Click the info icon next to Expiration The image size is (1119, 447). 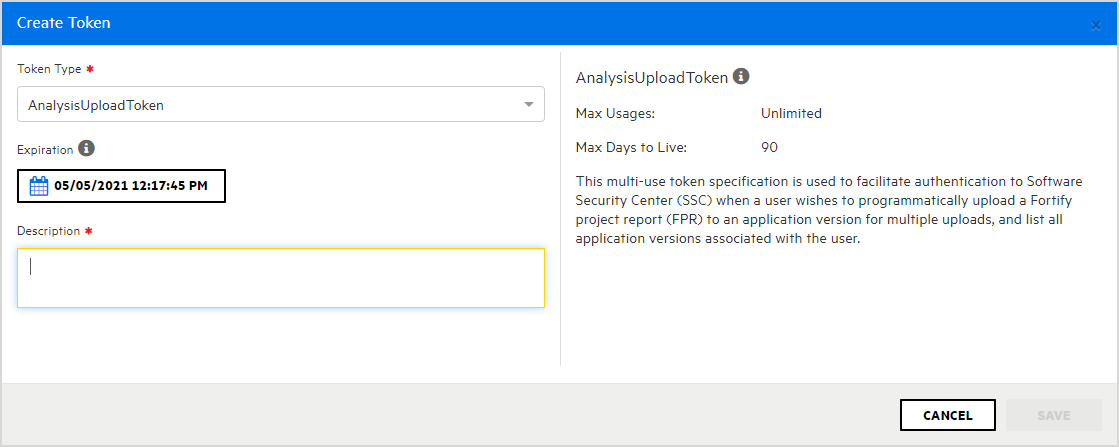86,149
